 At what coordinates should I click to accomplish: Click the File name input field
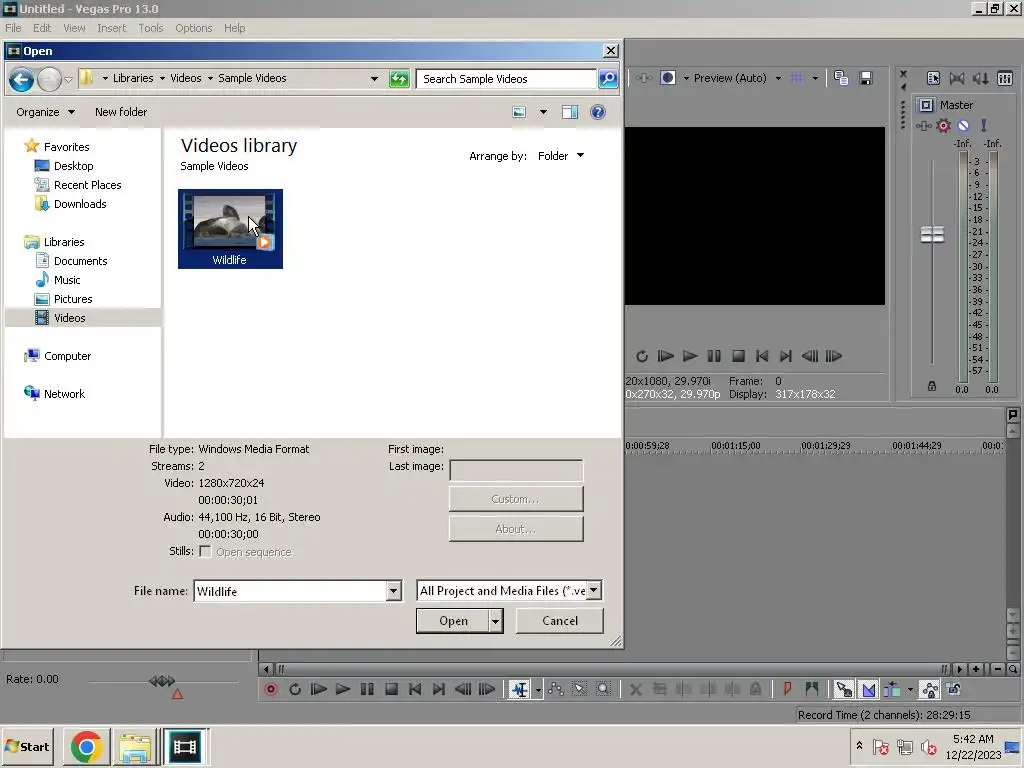[x=290, y=591]
